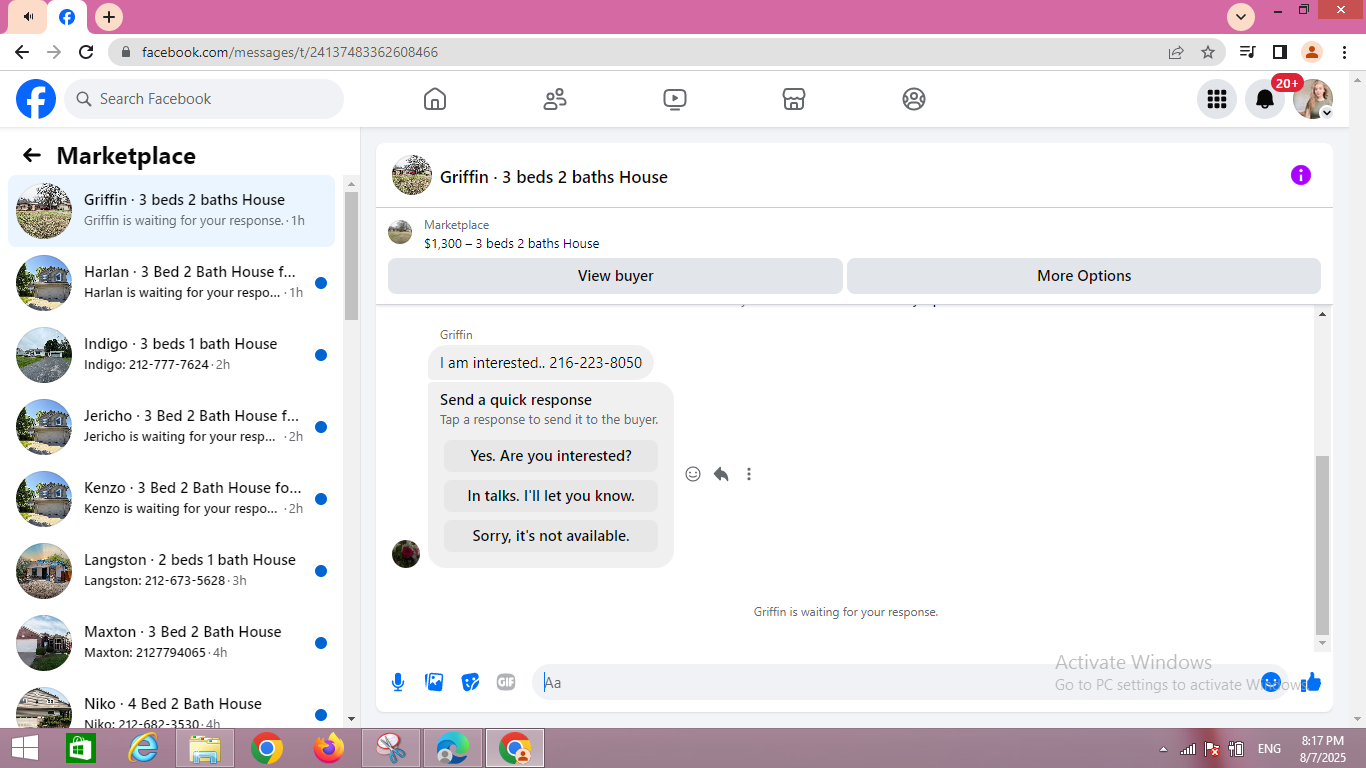Send a thumbs-up like
Screen dimensions: 1366x768
tap(1312, 682)
